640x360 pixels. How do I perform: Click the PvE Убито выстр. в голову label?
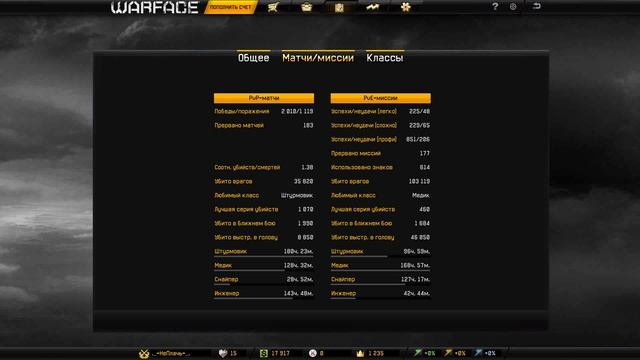[x=363, y=237]
